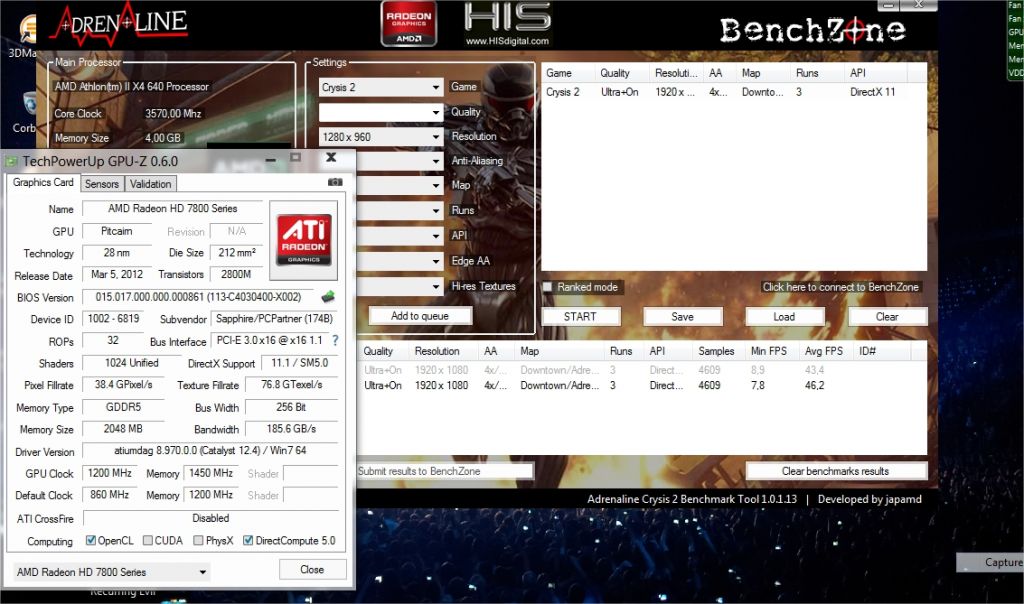Enable Ranked mode checkbox
The height and width of the screenshot is (604, 1024).
coord(547,287)
